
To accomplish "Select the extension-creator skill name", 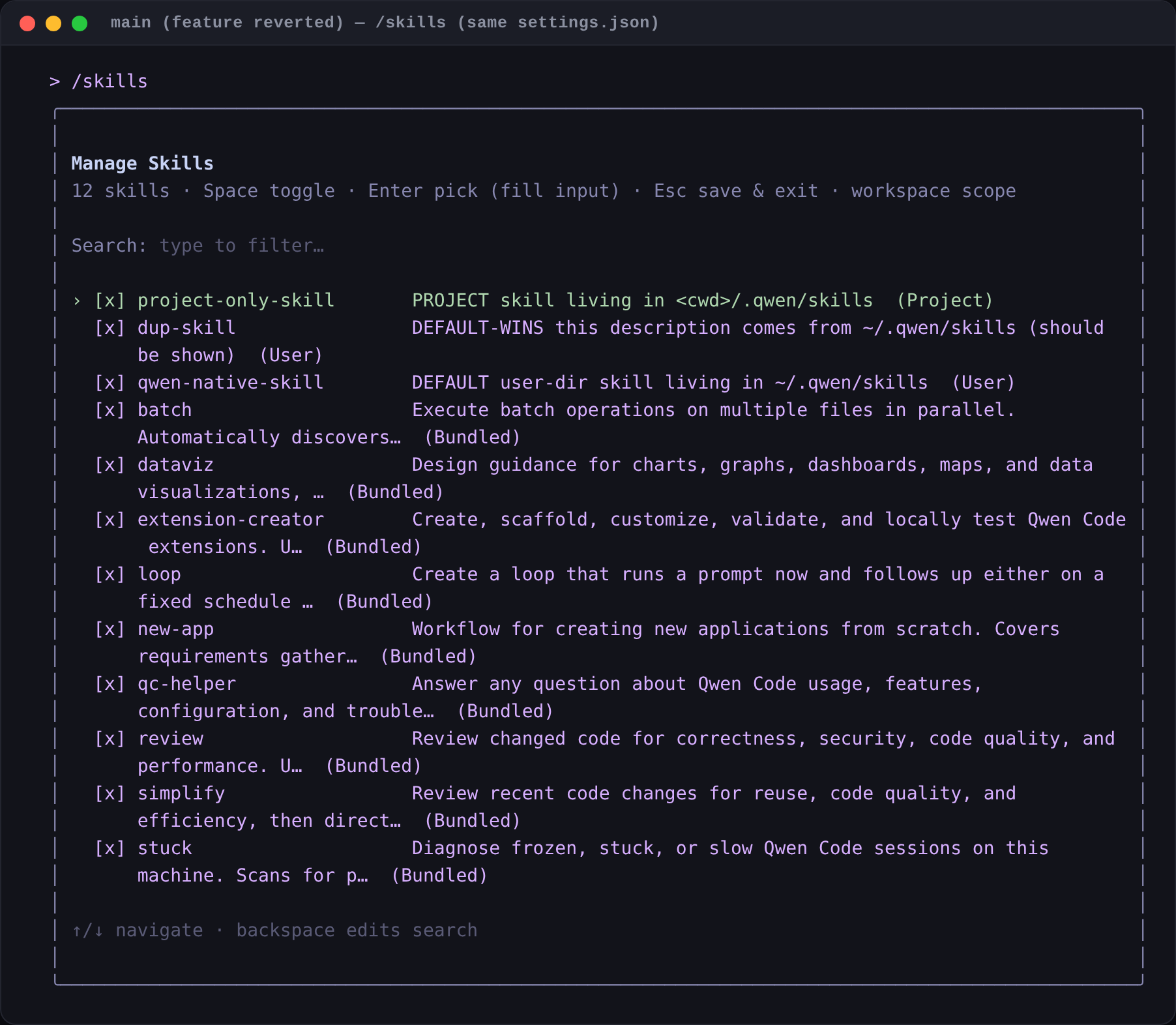I will [x=231, y=520].
